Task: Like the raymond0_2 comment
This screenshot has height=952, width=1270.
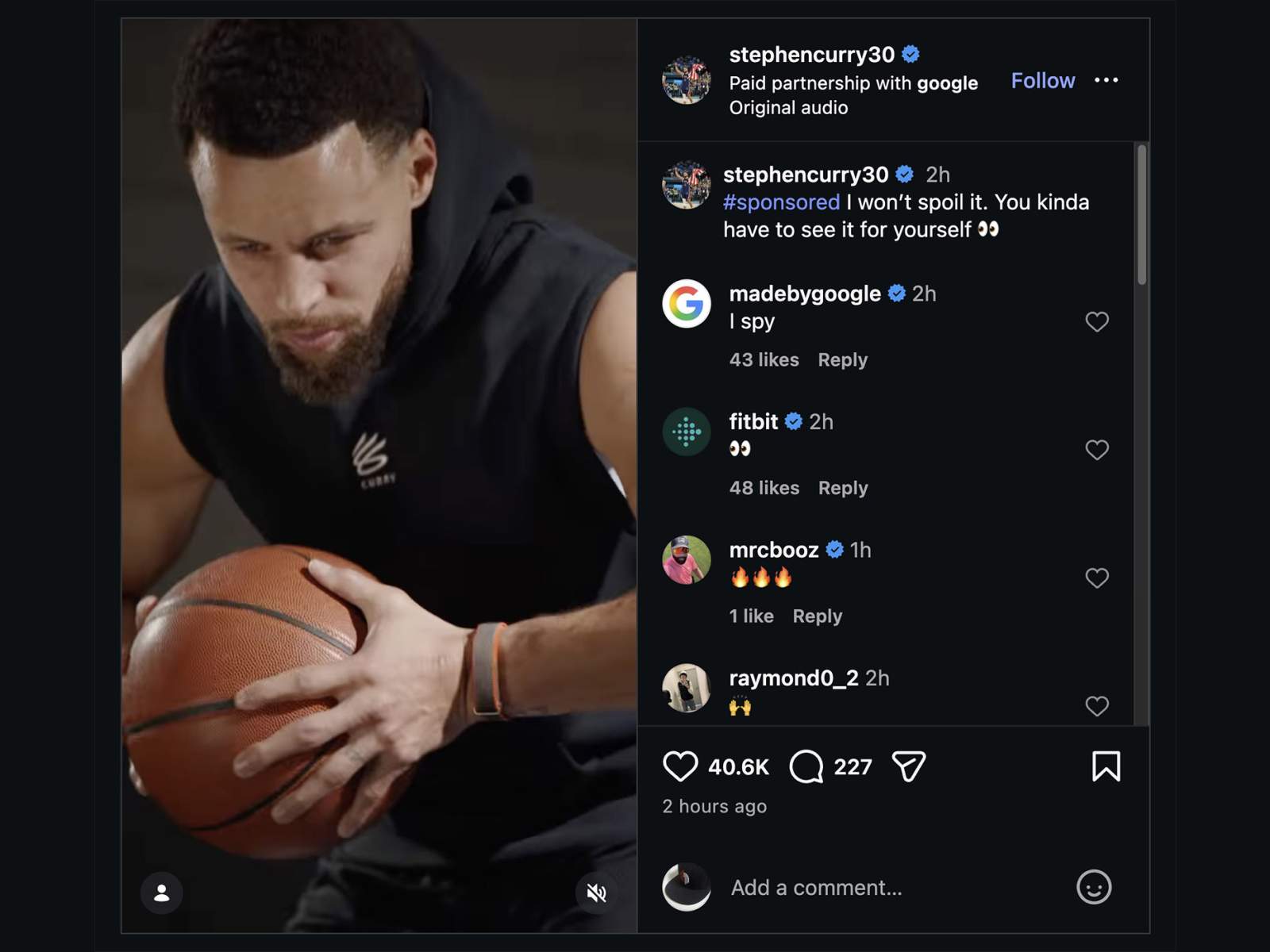Action: 1096,705
